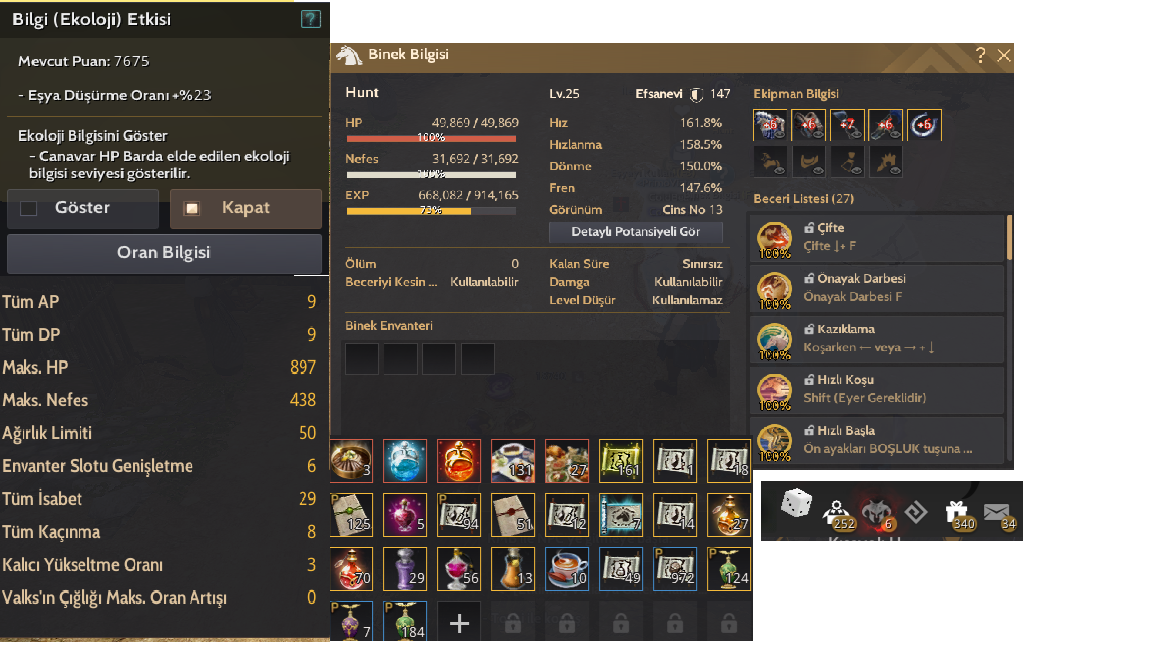Open help question mark in Binek Bilgisi
This screenshot has width=1152, height=648.
(980, 55)
